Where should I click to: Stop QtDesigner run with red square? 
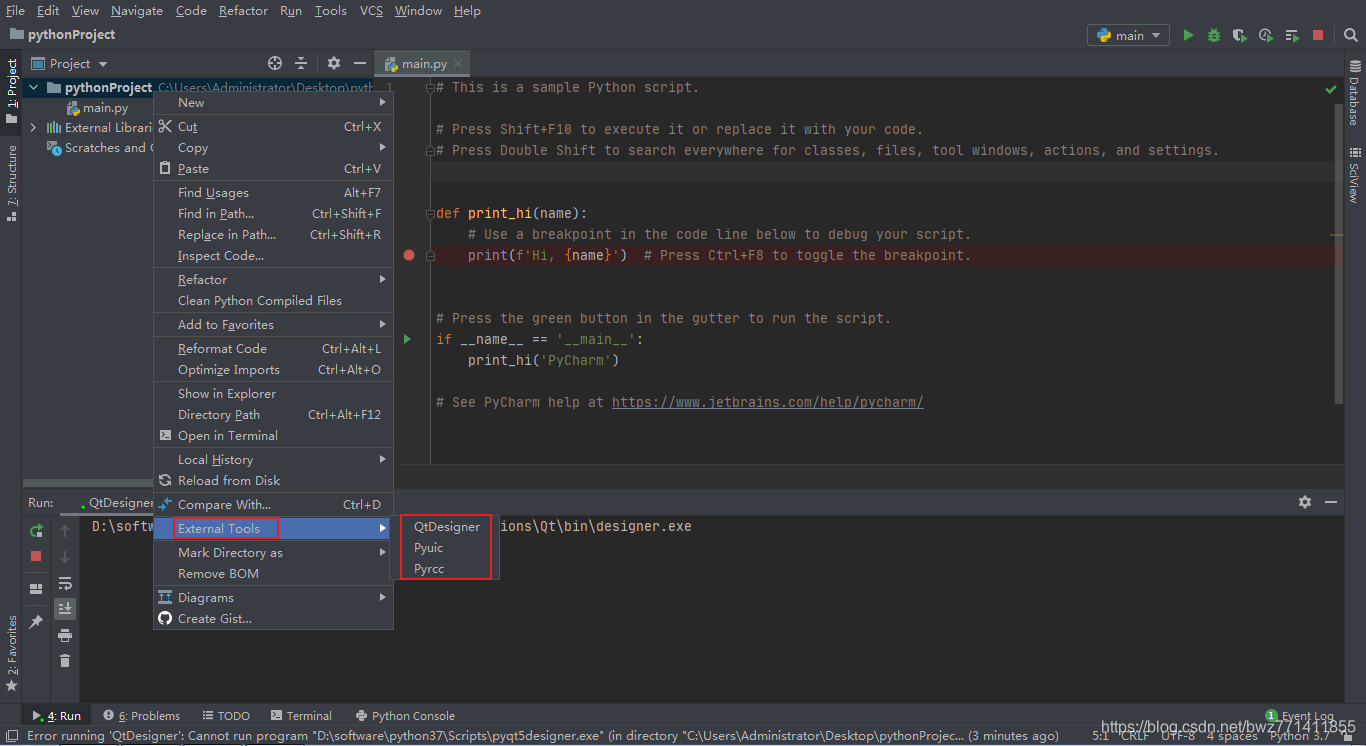point(36,556)
